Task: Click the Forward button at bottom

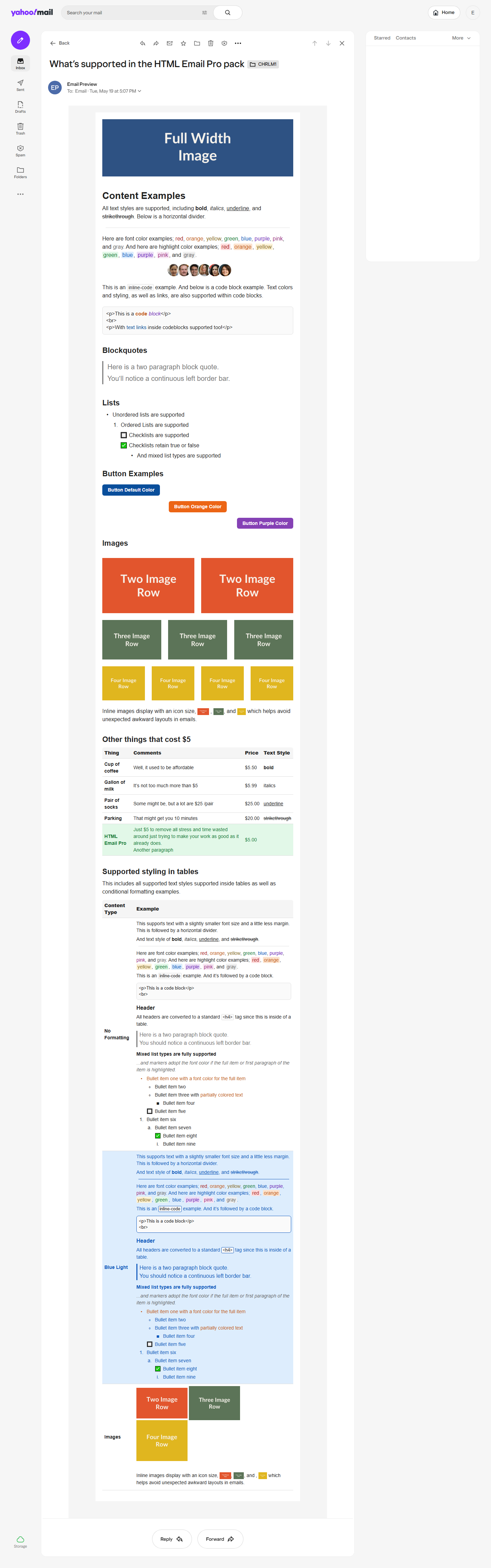Action: [x=220, y=1539]
